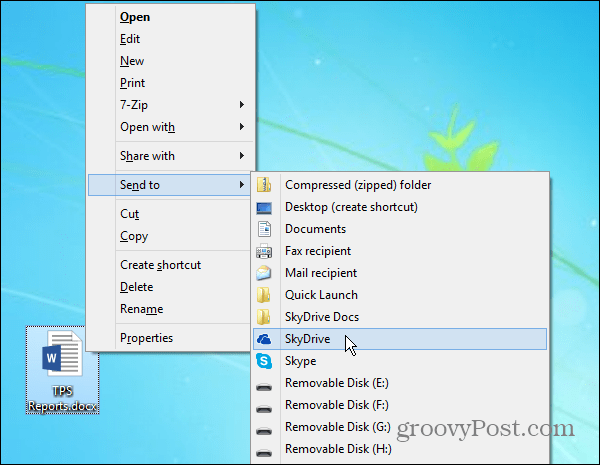Choose Cut from the context menu

[169, 214]
